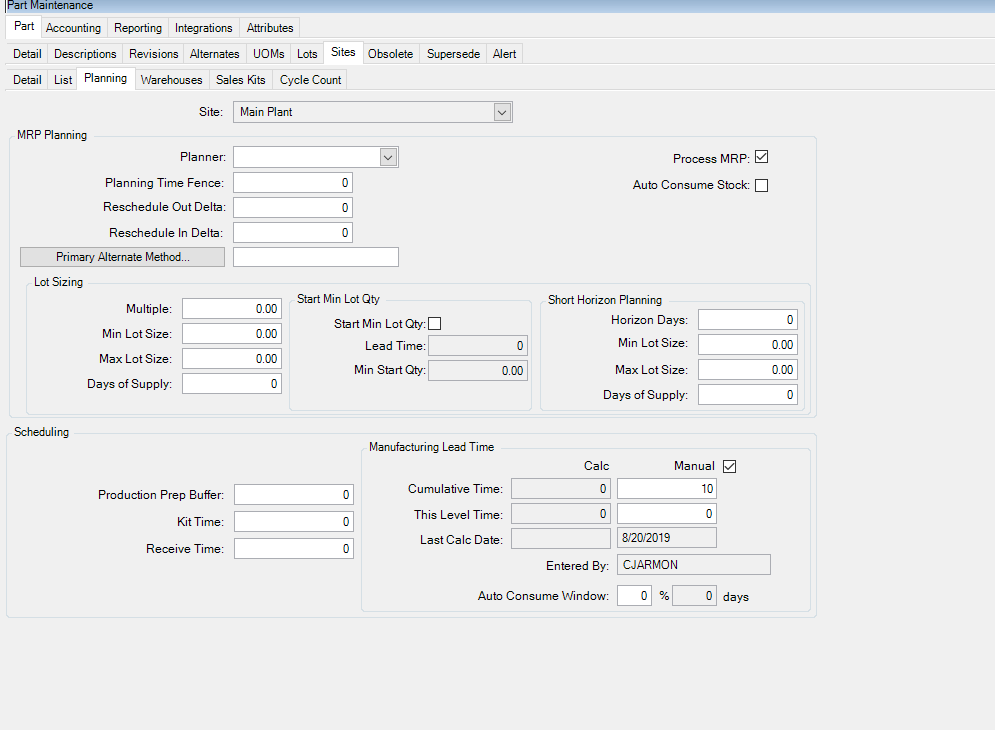Click the manual Cumulative Time field showing 10
The height and width of the screenshot is (730, 995).
[667, 489]
